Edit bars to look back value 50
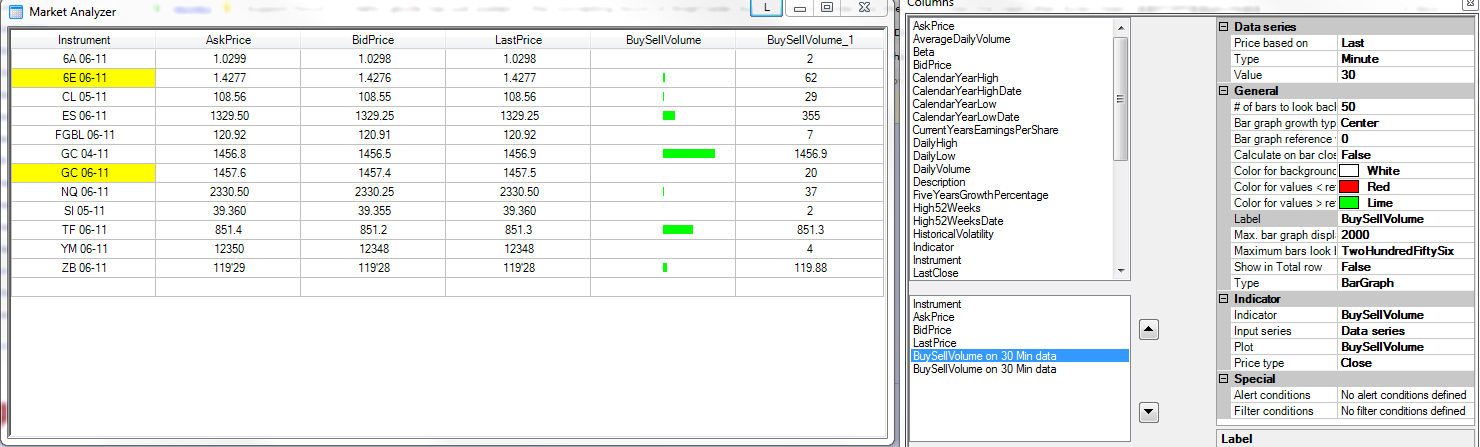The height and width of the screenshot is (447, 1480). (1408, 107)
